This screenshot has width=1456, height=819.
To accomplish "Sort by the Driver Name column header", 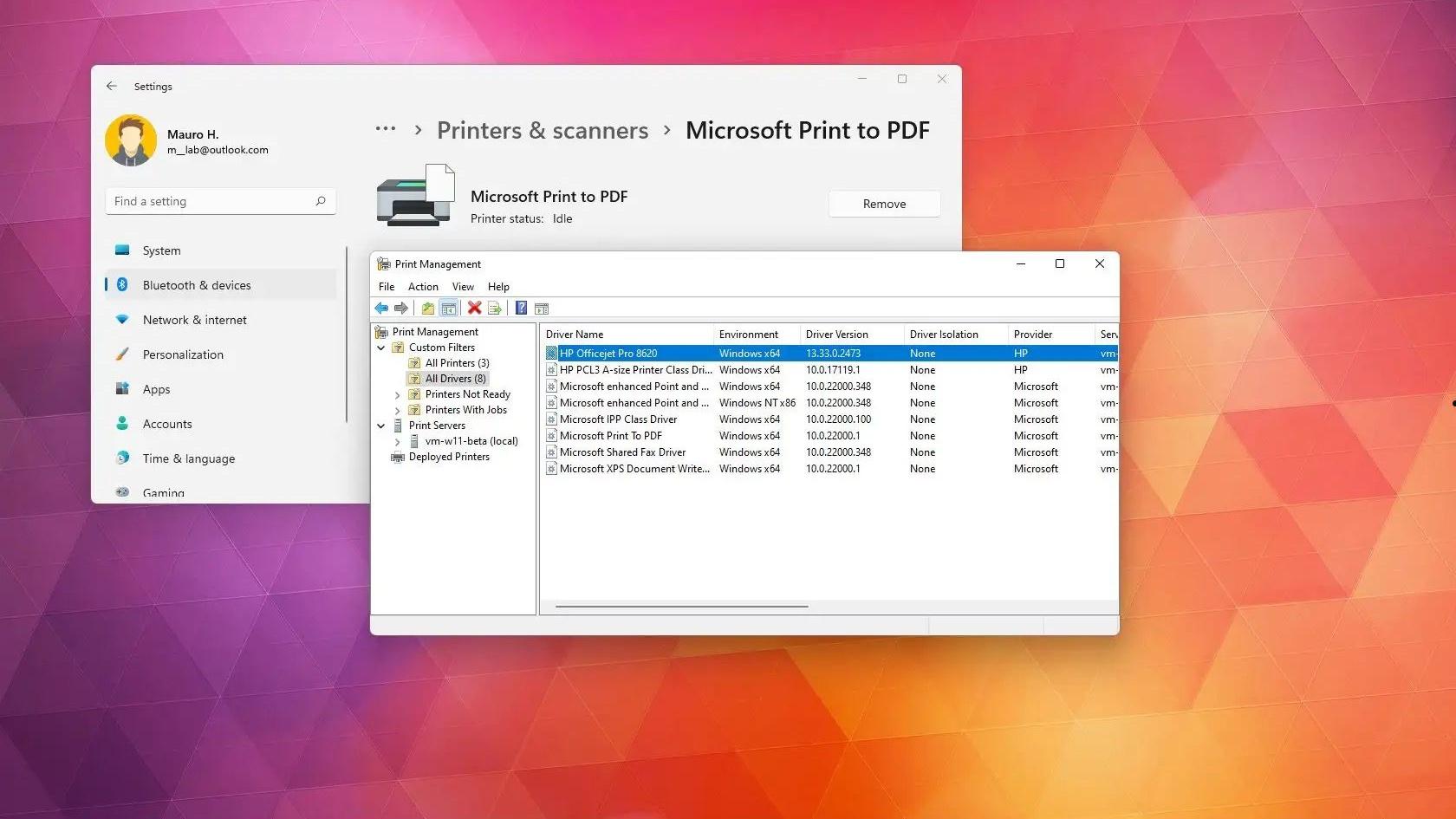I will [627, 334].
